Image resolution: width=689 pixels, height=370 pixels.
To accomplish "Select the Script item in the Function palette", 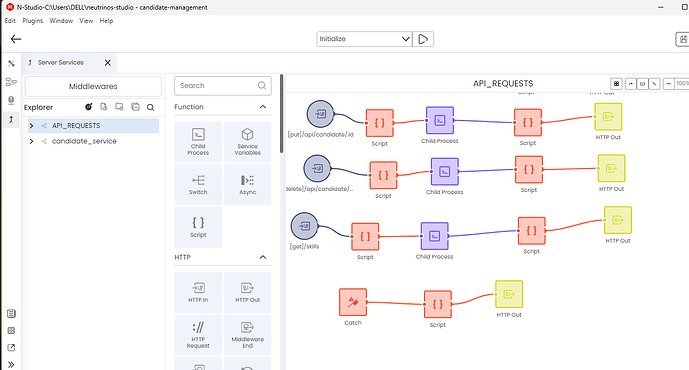I will point(198,227).
